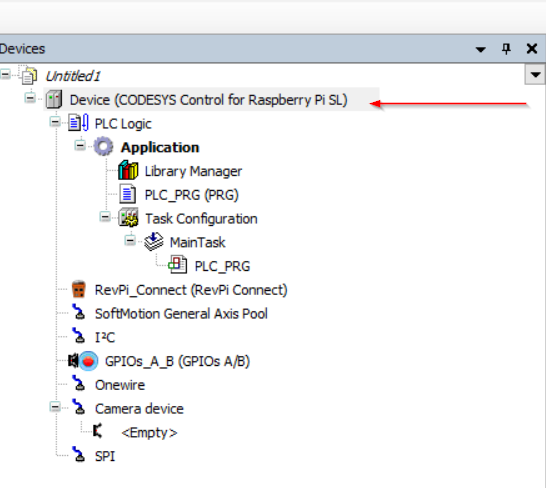Collapse the Untitled1 project node
The image size is (546, 488).
tap(6, 74)
